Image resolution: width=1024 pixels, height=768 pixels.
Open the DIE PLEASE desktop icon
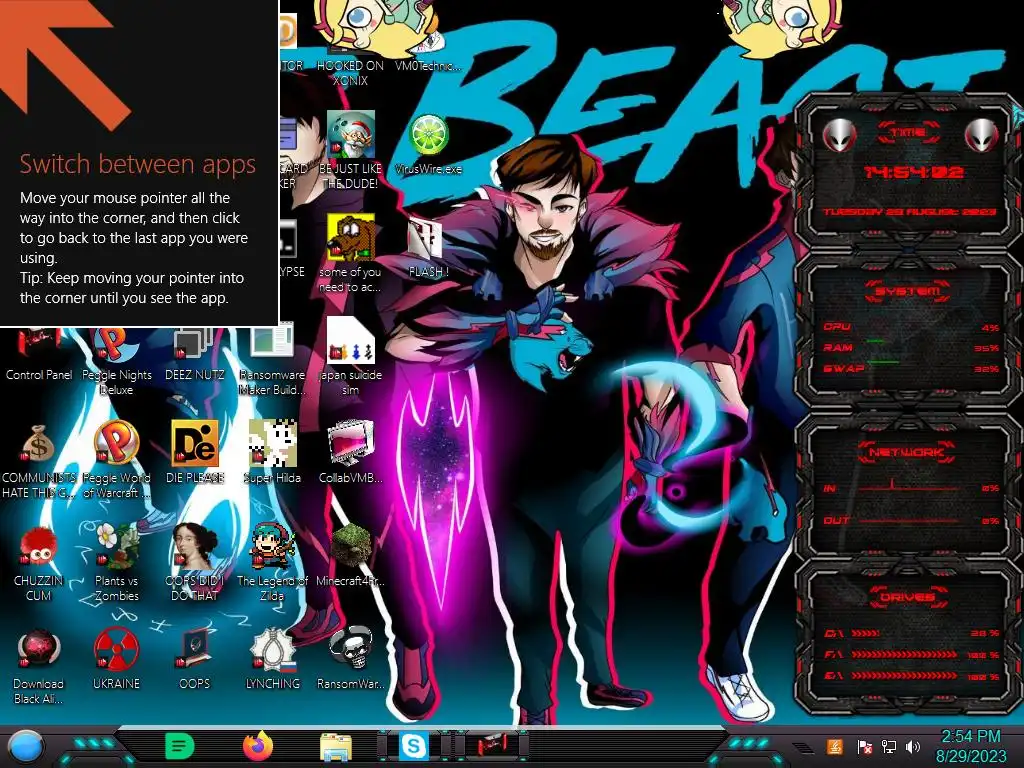pyautogui.click(x=194, y=453)
